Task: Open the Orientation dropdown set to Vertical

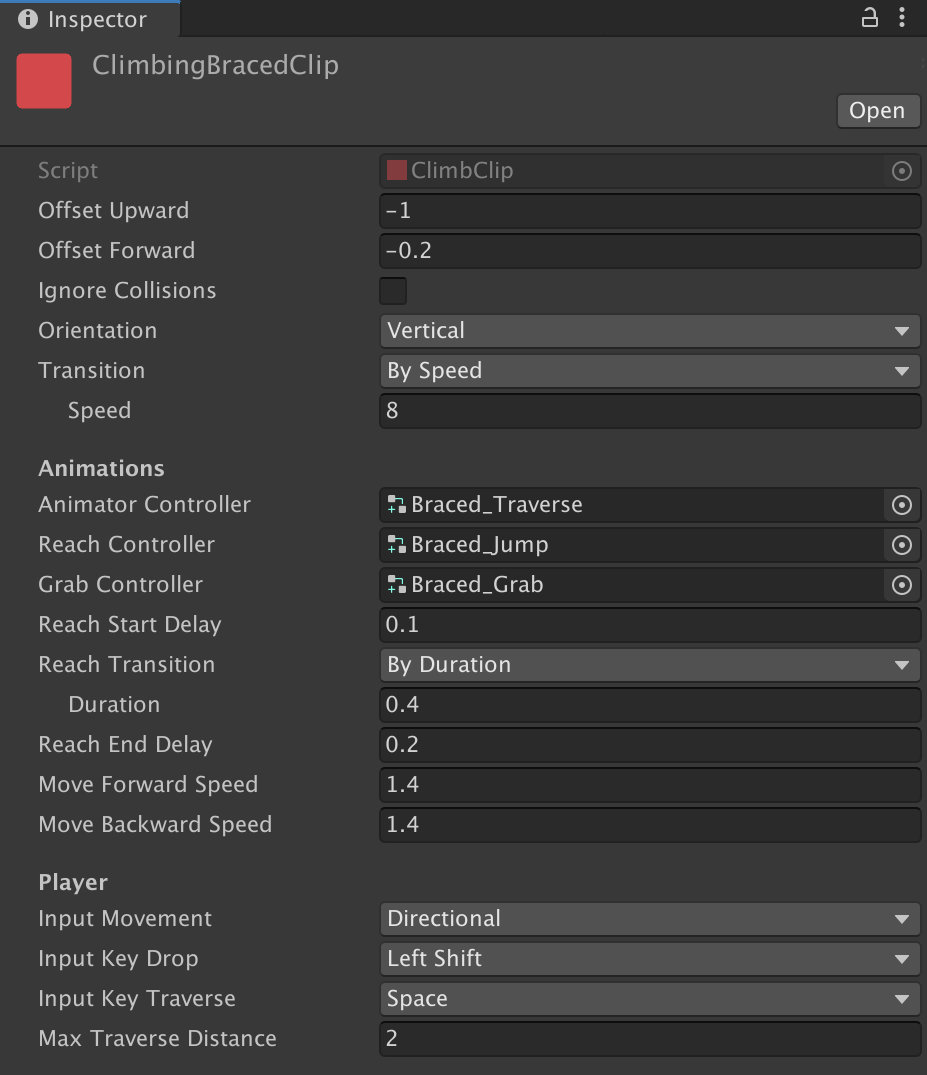Action: coord(650,330)
